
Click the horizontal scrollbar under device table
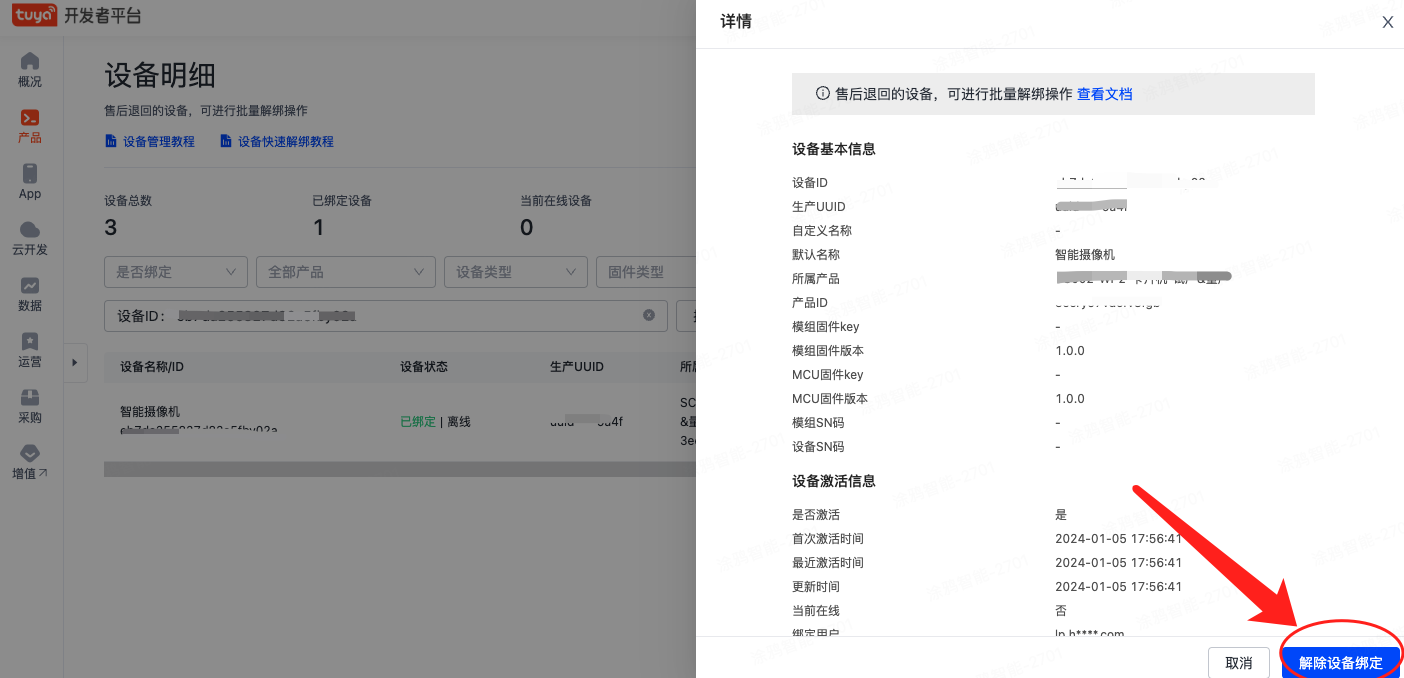point(400,469)
